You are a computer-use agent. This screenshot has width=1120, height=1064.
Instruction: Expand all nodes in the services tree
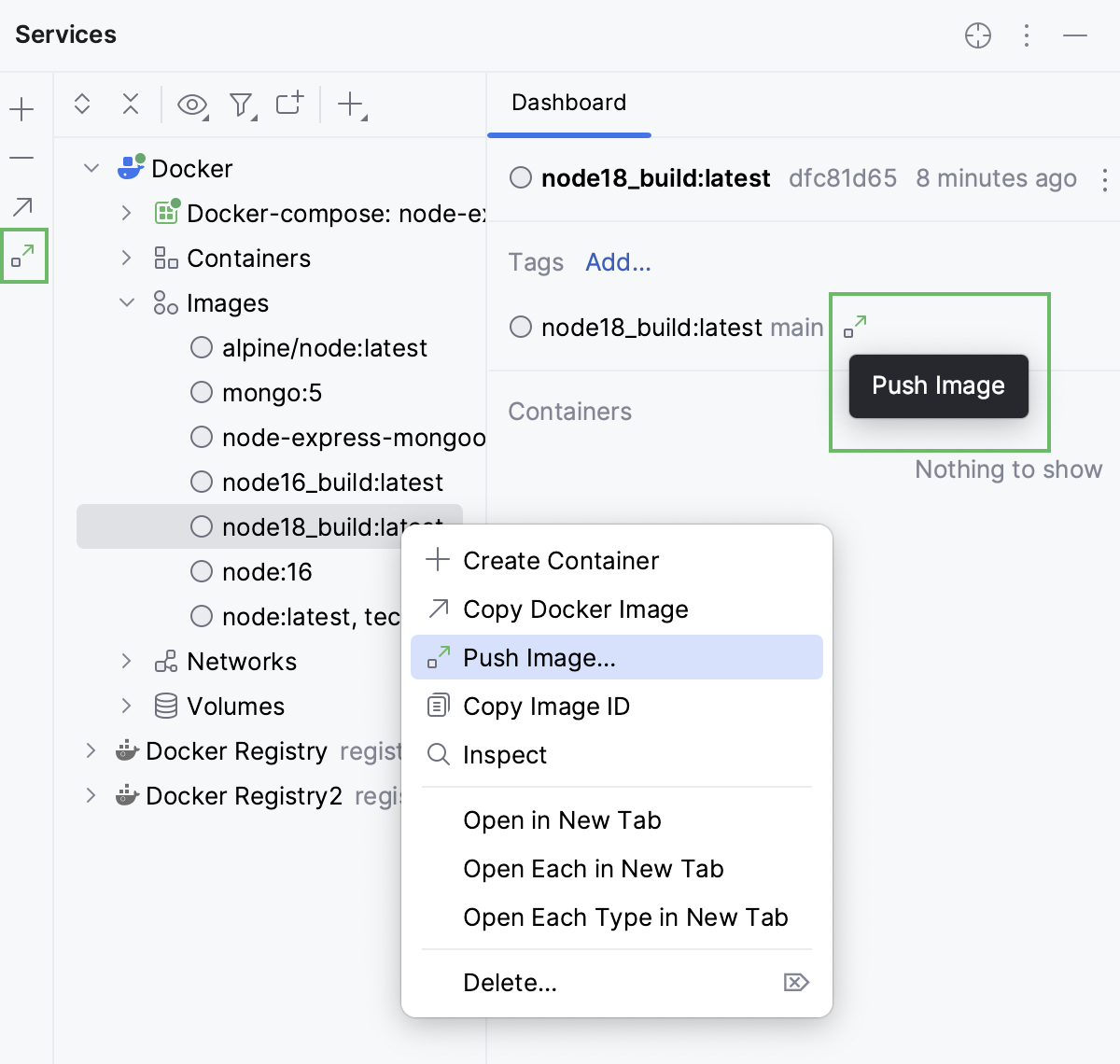pyautogui.click(x=82, y=105)
